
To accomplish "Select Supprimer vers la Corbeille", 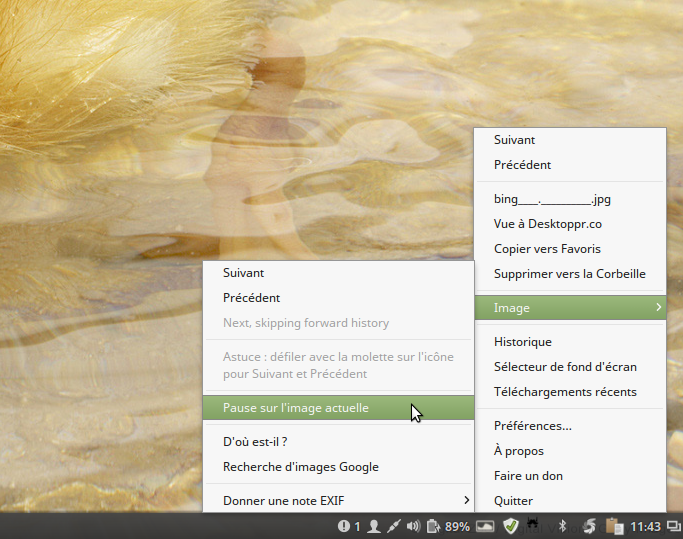I will pyautogui.click(x=569, y=274).
